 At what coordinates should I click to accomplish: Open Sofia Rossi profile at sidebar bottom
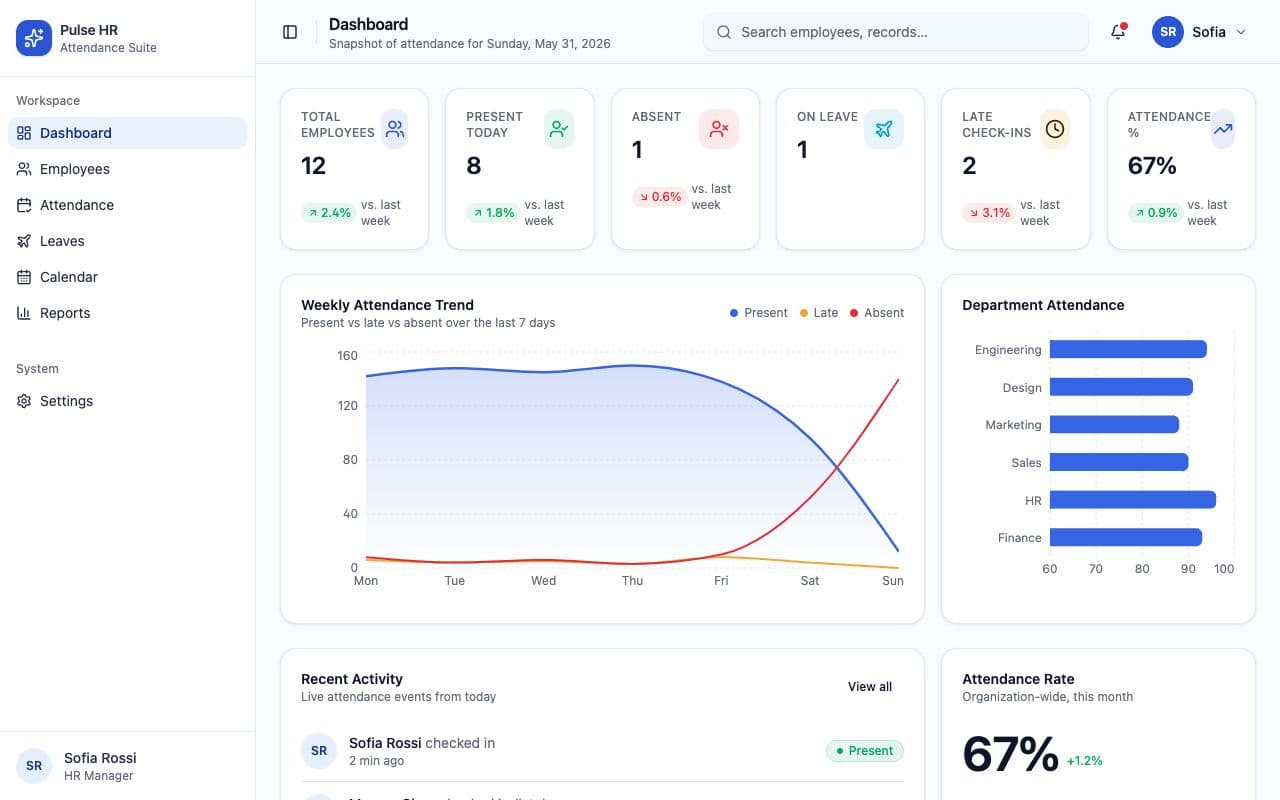[x=127, y=766]
